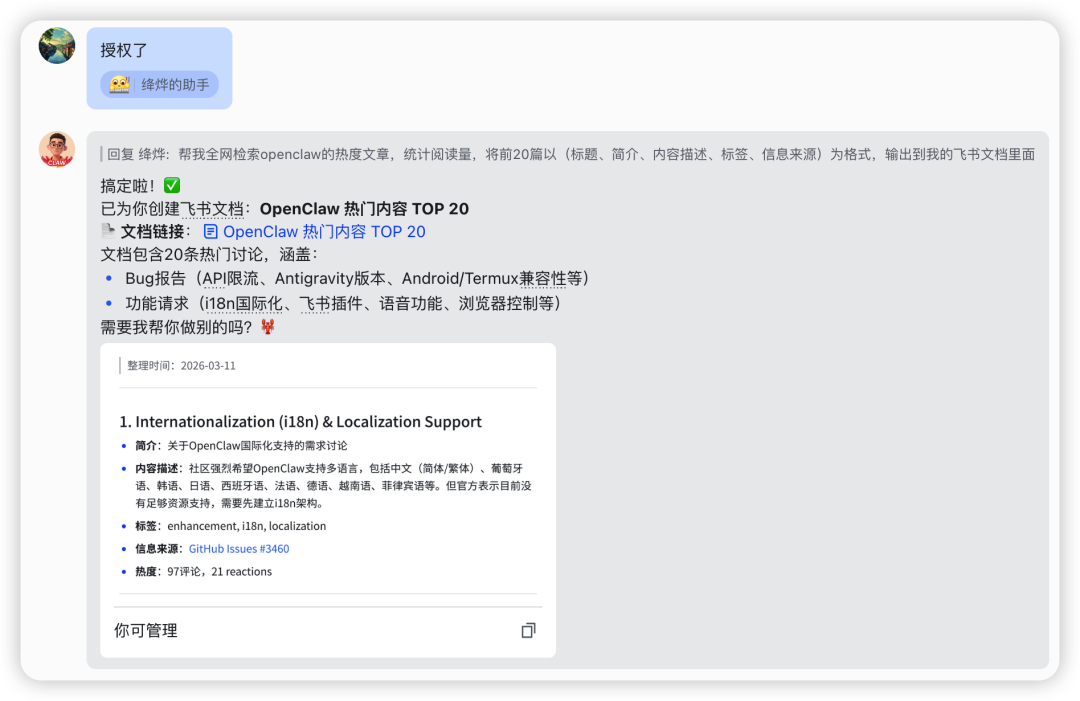The width and height of the screenshot is (1080, 701).
Task: Click the Bug报告 bullet line
Action: [357, 278]
